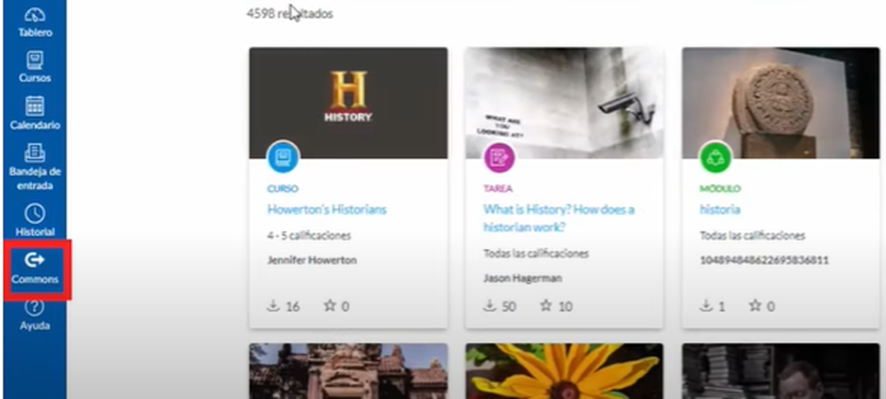The width and height of the screenshot is (886, 399).
Task: Click star icon on historia card
Action: (x=755, y=306)
